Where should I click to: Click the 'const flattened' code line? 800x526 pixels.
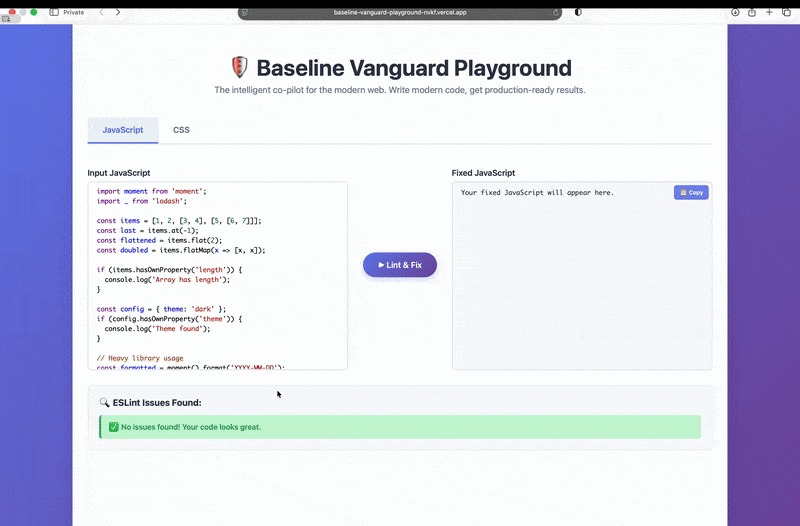(x=159, y=240)
